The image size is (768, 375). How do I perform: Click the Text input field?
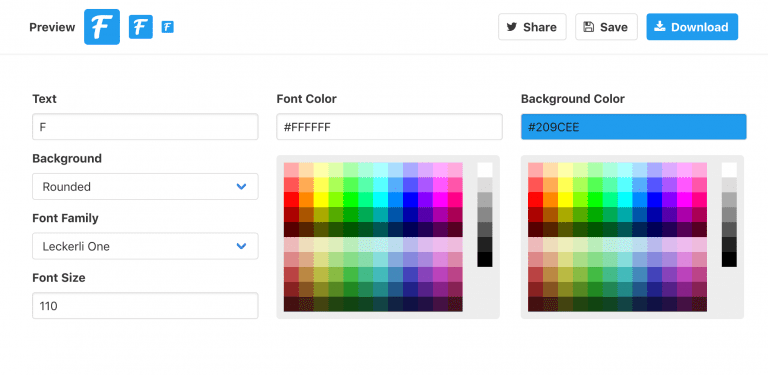pos(145,127)
